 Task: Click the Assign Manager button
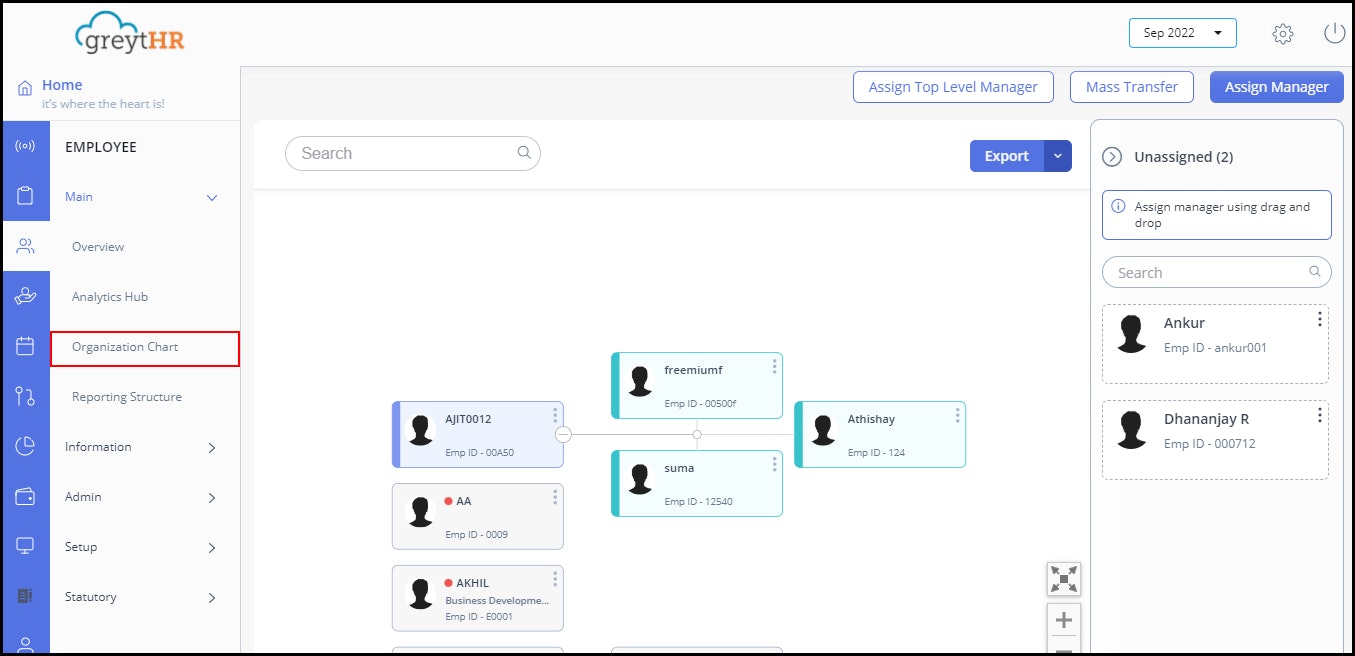1276,87
